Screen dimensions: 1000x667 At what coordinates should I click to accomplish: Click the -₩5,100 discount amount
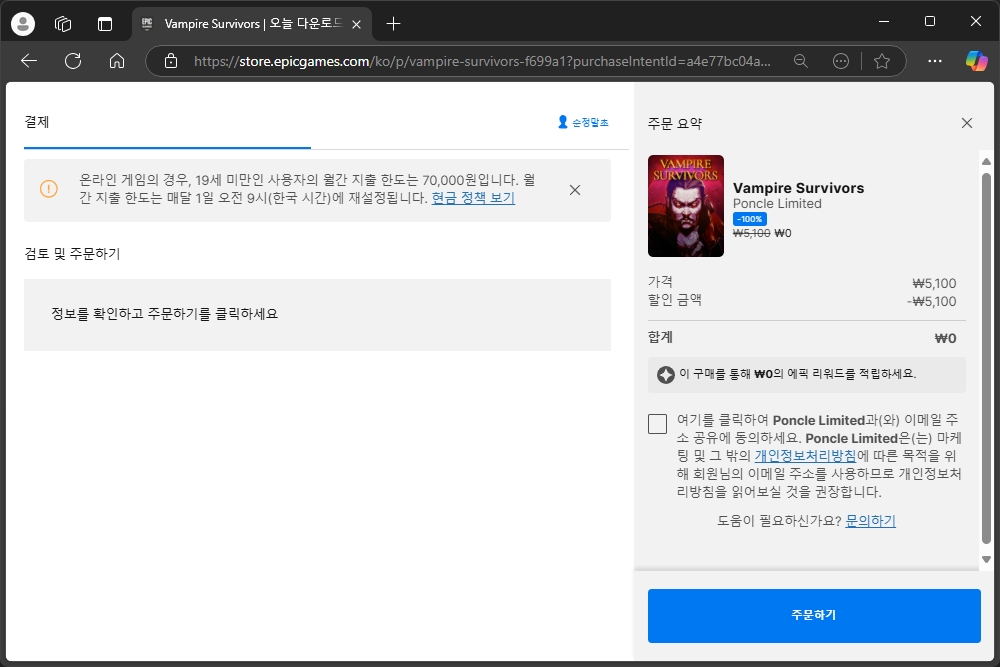(932, 301)
